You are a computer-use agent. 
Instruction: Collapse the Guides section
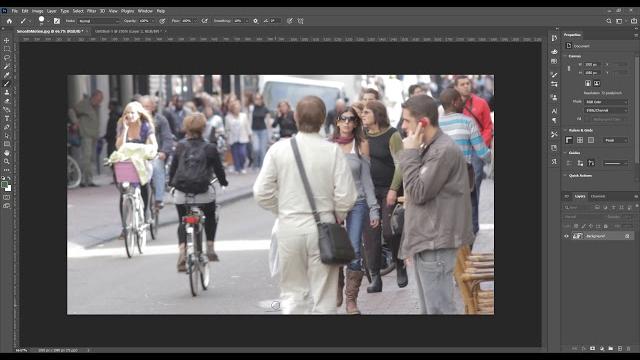tap(565, 153)
